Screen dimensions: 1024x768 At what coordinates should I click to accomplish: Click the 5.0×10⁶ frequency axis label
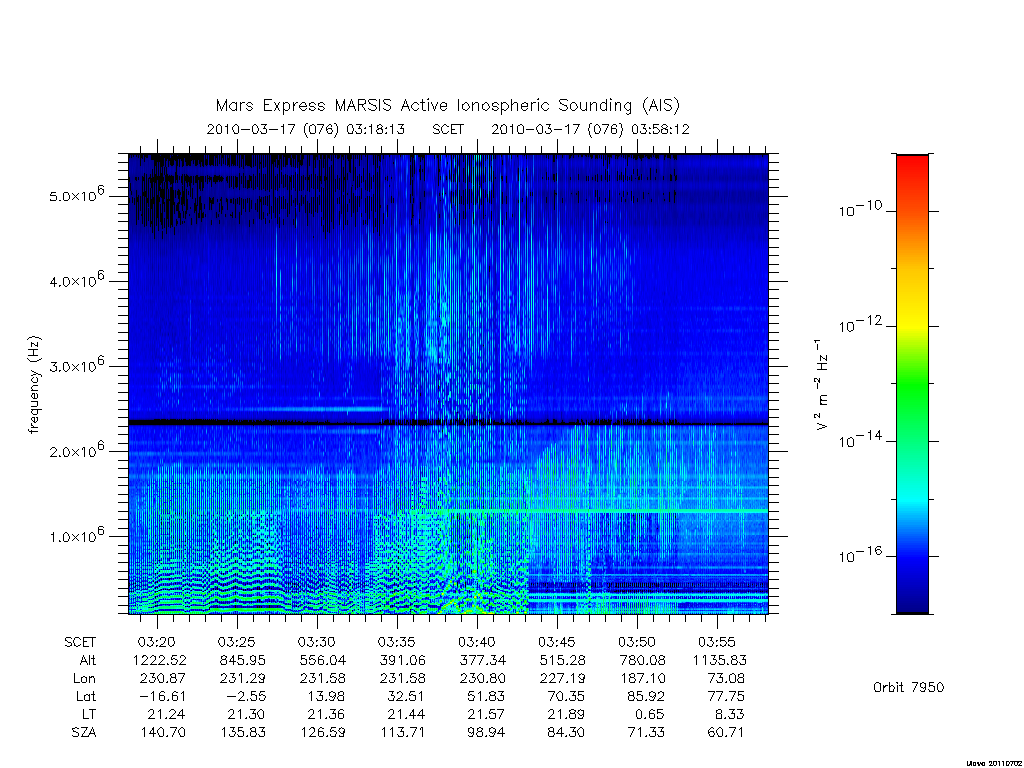coord(76,195)
